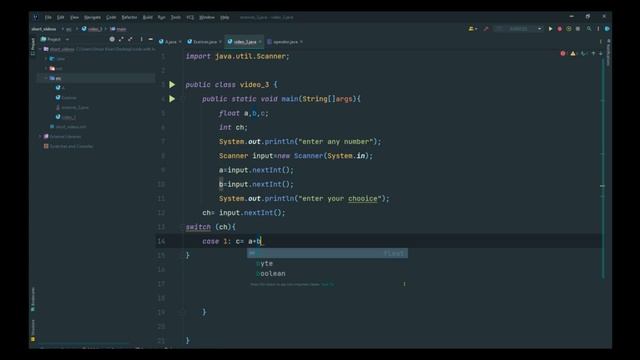The height and width of the screenshot is (360, 640).
Task: Select opened file target icon in Project panel
Action: (112, 39)
